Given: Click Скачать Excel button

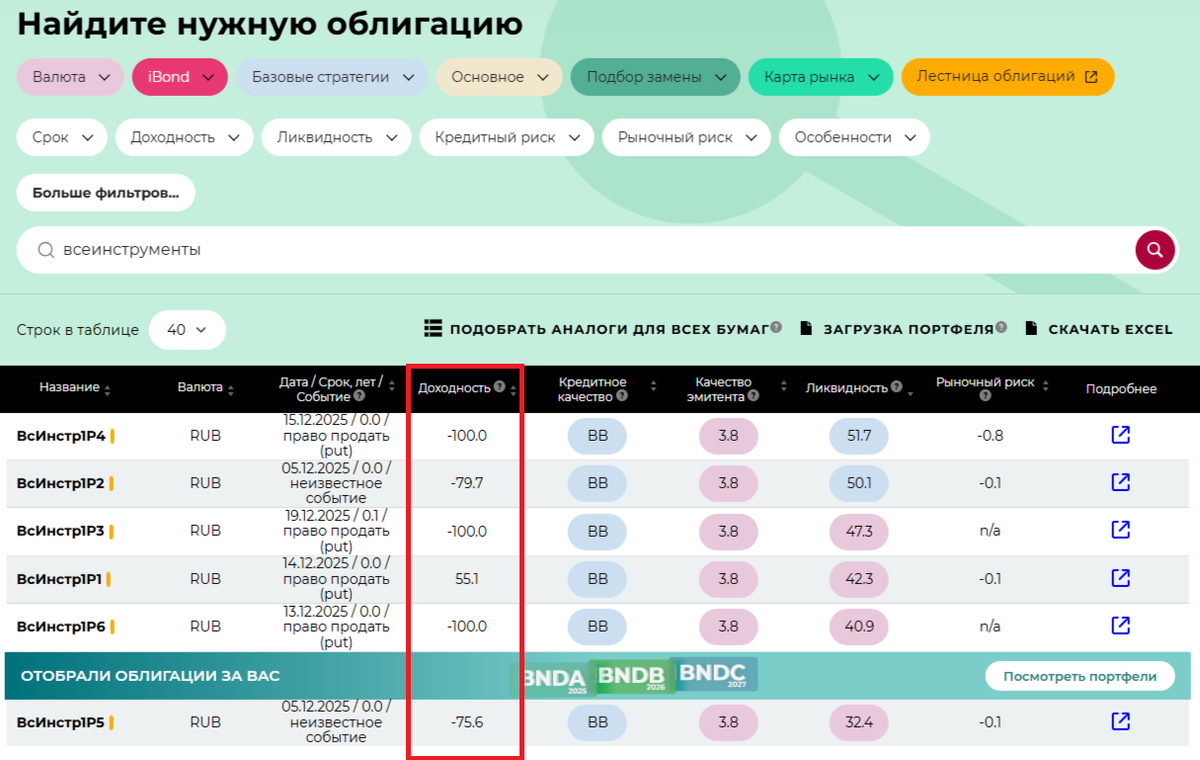Looking at the screenshot, I should coord(1098,329).
